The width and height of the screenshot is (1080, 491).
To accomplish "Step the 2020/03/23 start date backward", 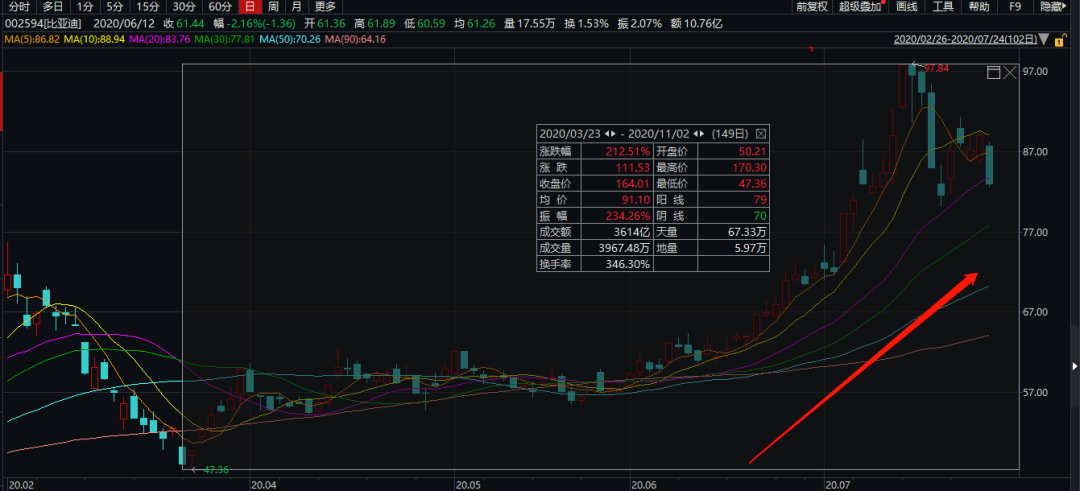I will coord(606,133).
